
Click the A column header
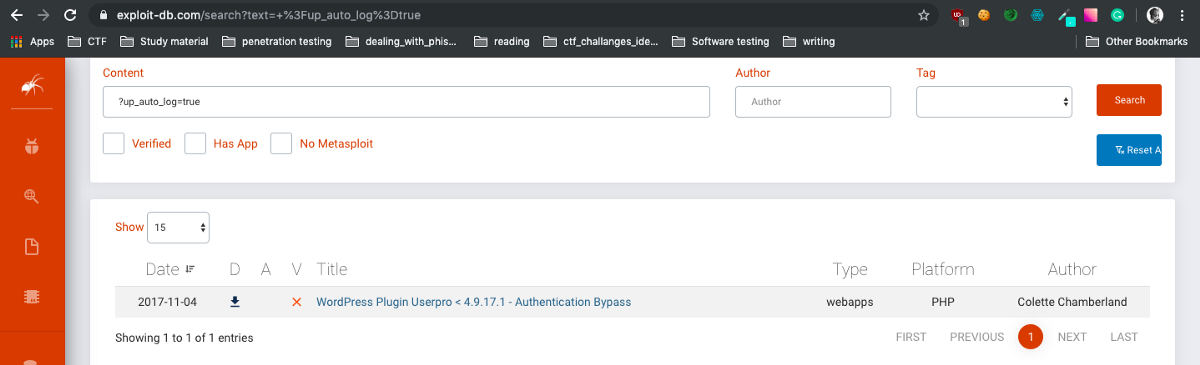tap(266, 269)
